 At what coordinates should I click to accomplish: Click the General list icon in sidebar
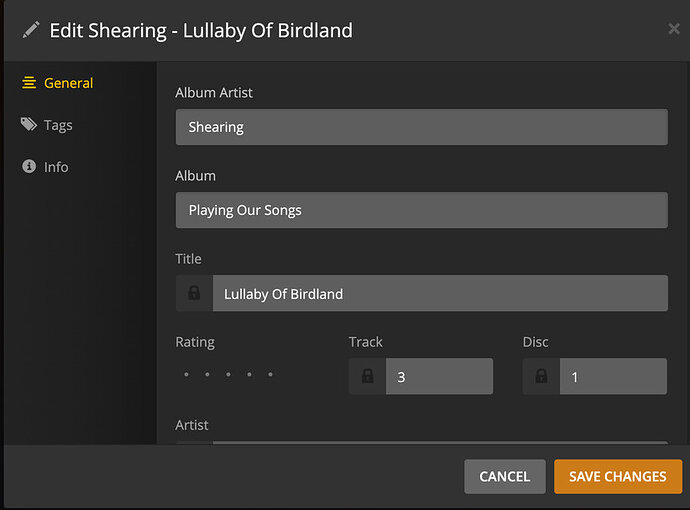pos(29,83)
